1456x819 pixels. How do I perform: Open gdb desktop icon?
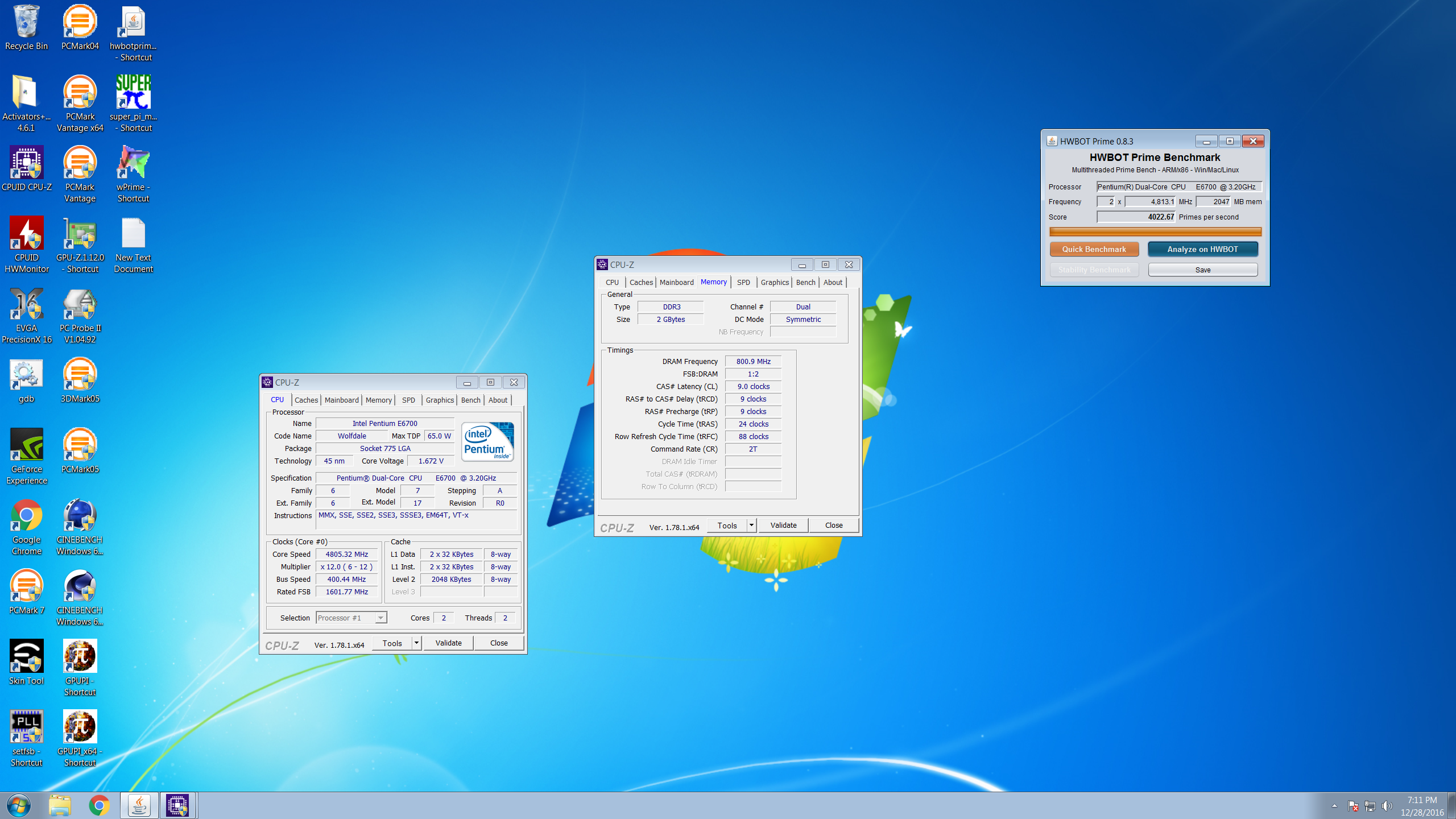[26, 380]
